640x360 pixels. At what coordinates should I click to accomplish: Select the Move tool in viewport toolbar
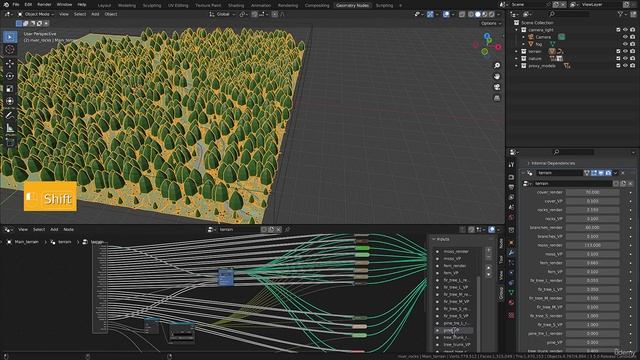click(x=10, y=64)
